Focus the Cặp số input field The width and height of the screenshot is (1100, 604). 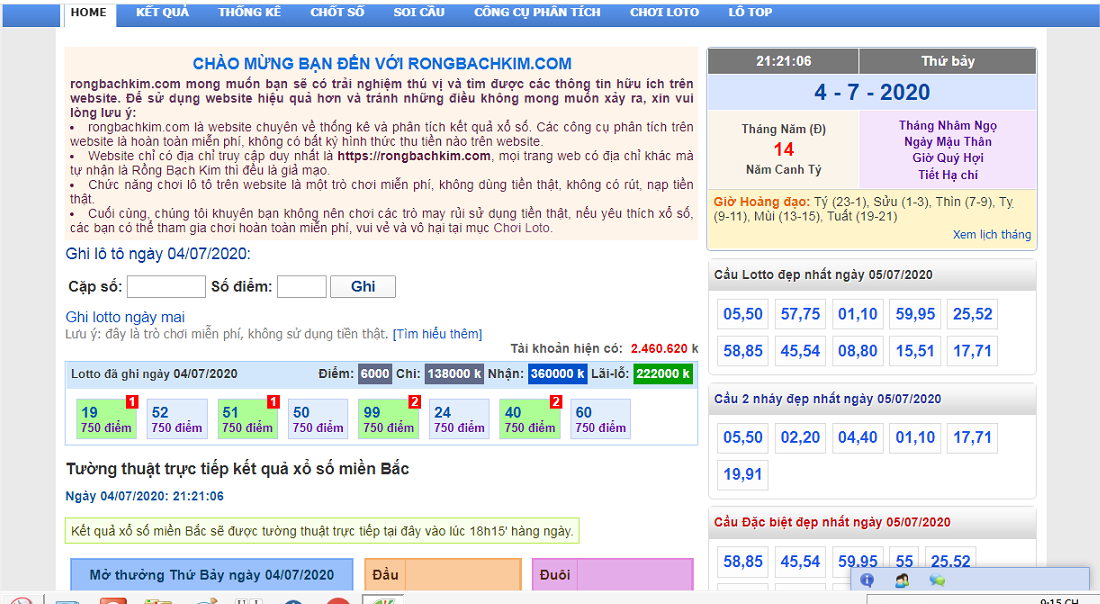point(166,286)
